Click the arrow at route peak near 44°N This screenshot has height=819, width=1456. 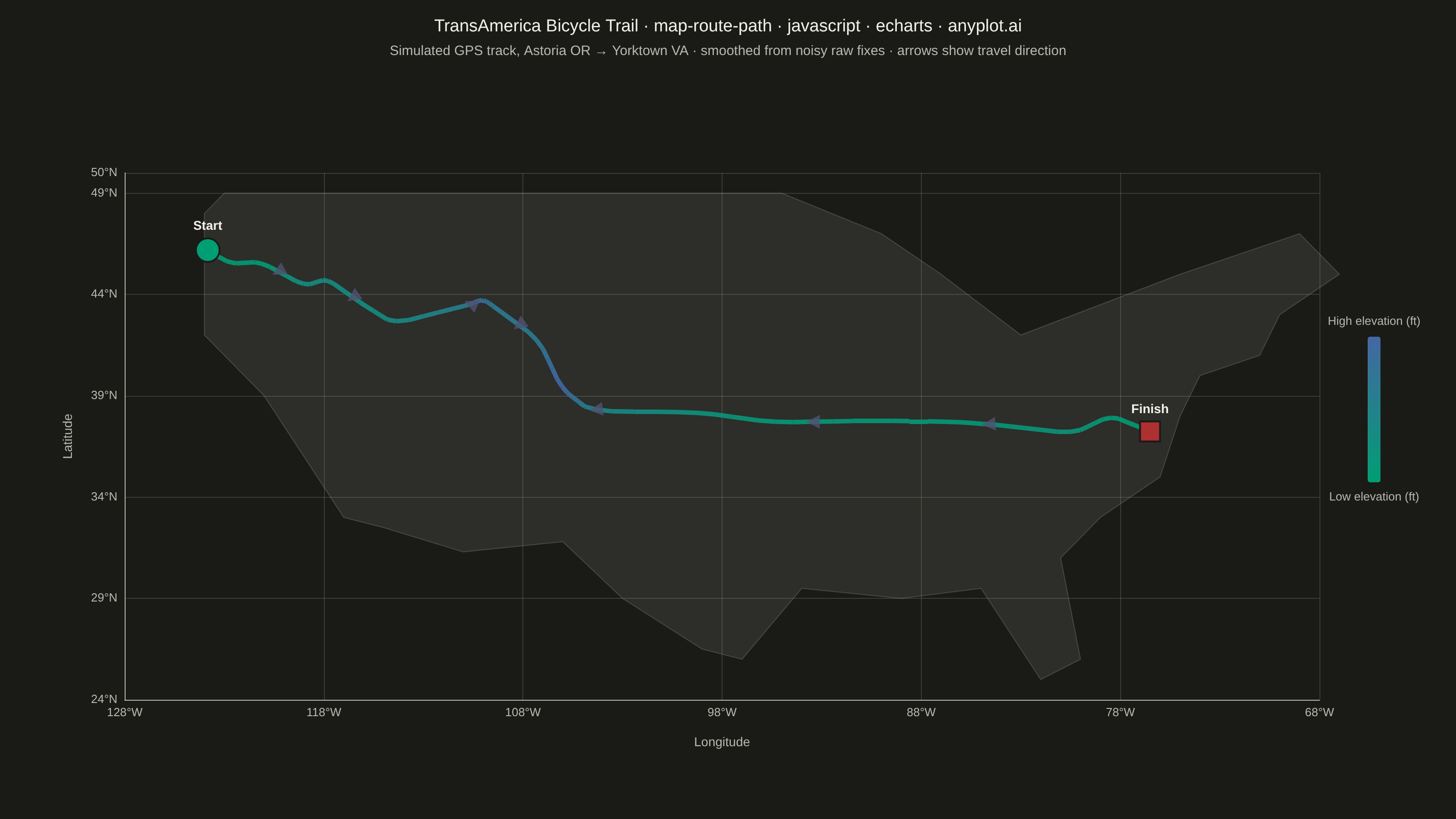473,305
